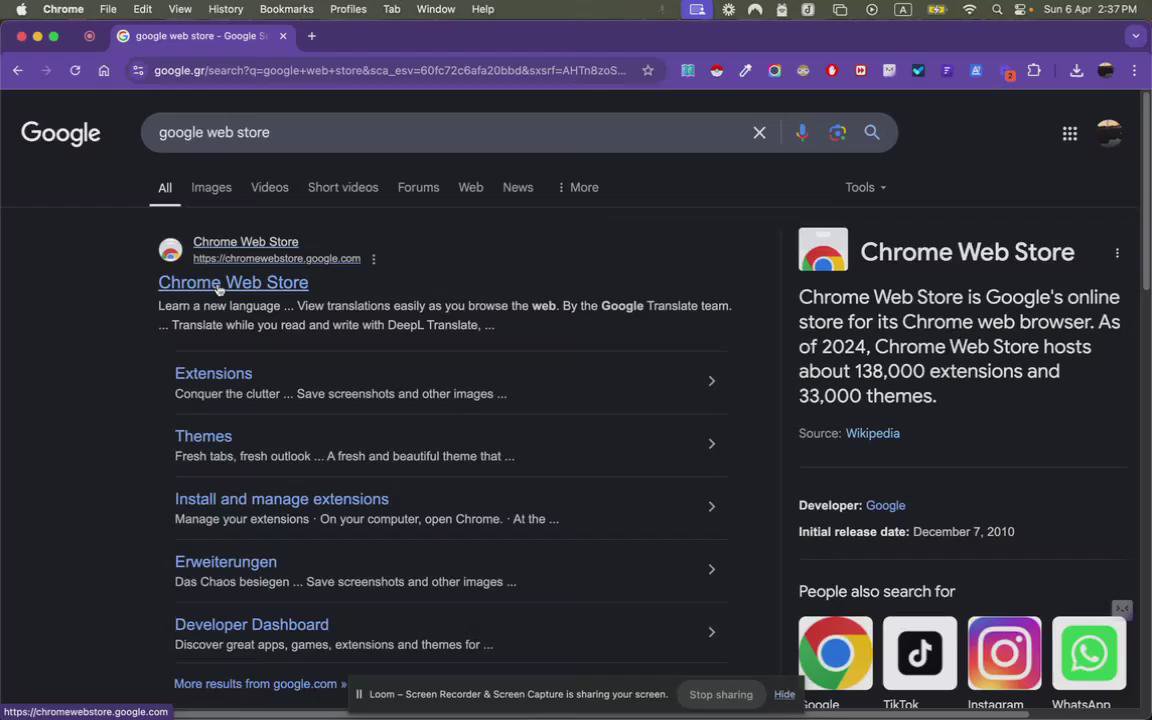Image resolution: width=1152 pixels, height=720 pixels.
Task: Open the Chrome downloads icon
Action: click(1076, 71)
